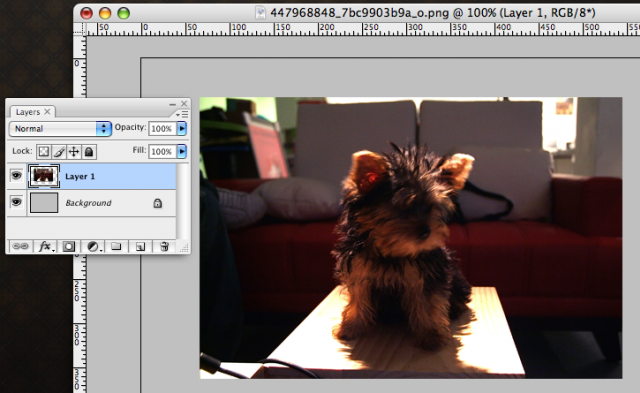This screenshot has width=640, height=393.
Task: Close the Layers panel window
Action: [x=184, y=104]
